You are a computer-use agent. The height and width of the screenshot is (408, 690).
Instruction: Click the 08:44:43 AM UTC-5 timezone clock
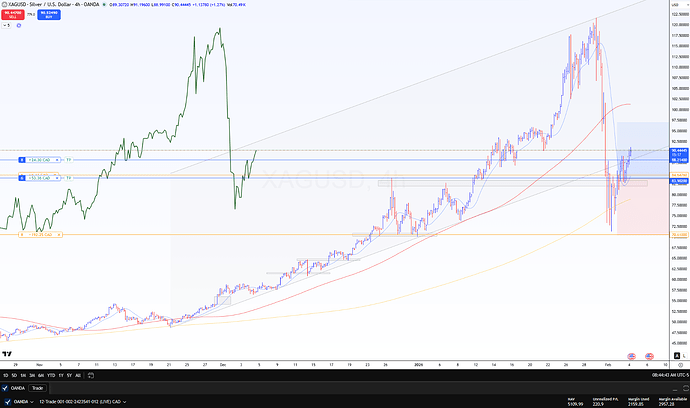pos(670,375)
